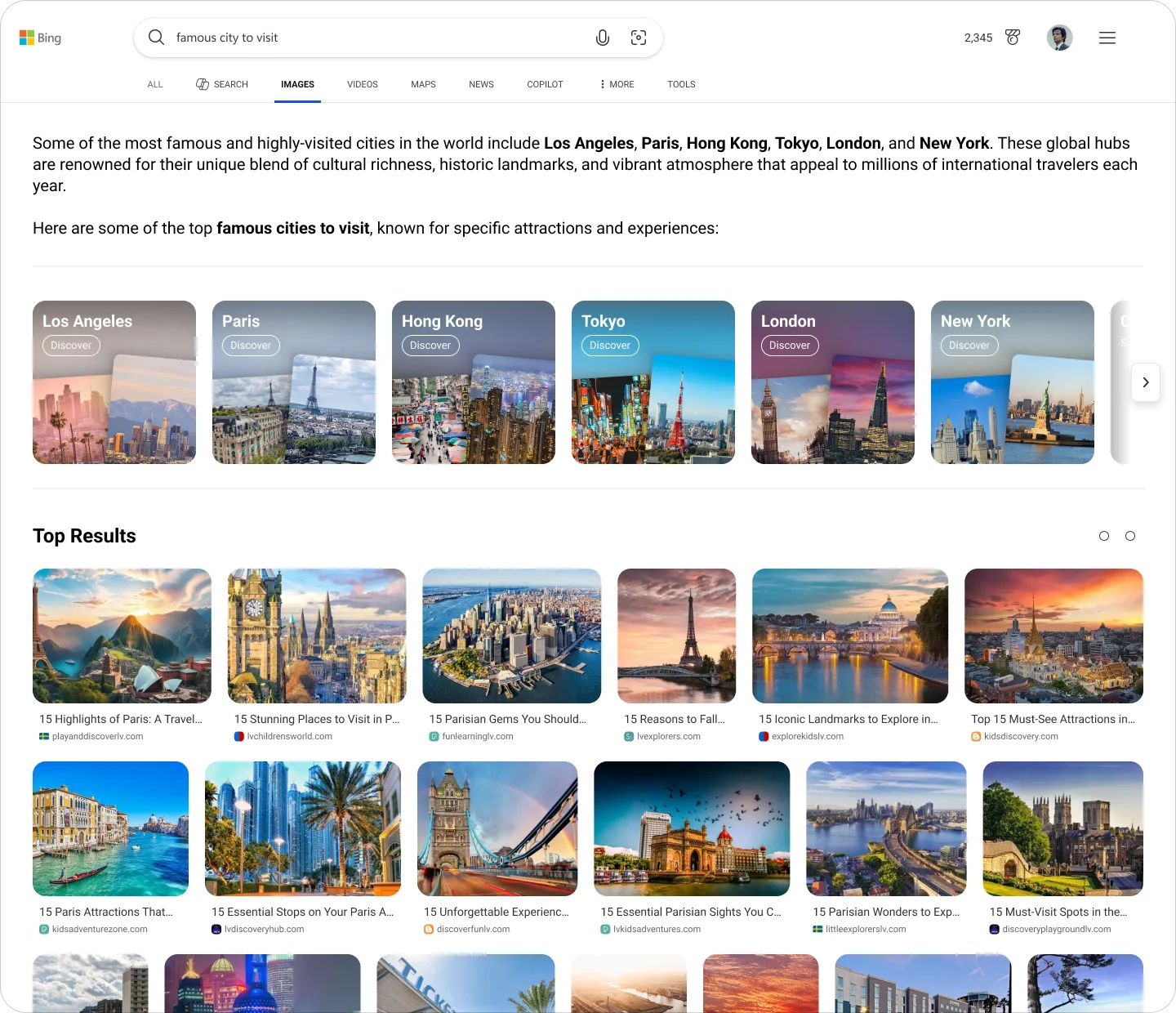Click the Bing logo
Image resolution: width=1176 pixels, height=1013 pixels.
[x=40, y=37]
